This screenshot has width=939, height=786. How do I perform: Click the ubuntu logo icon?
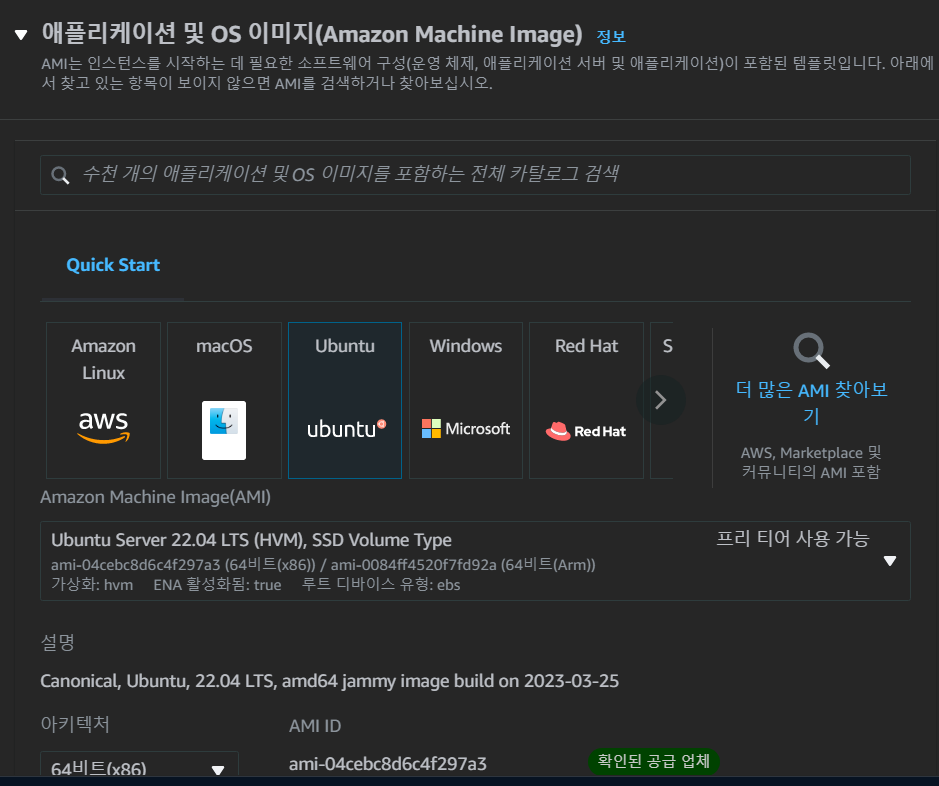[x=346, y=429]
